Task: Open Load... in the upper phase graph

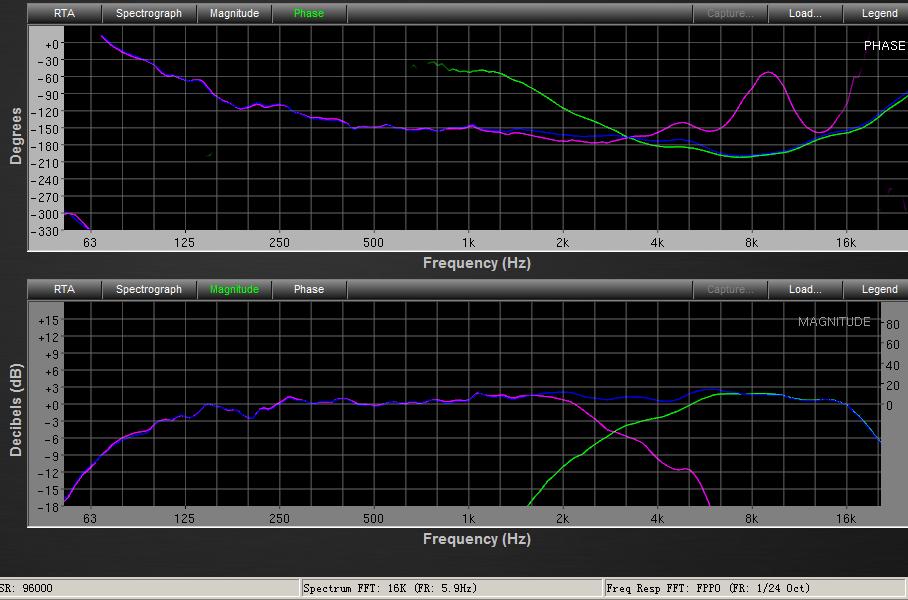Action: click(x=805, y=14)
